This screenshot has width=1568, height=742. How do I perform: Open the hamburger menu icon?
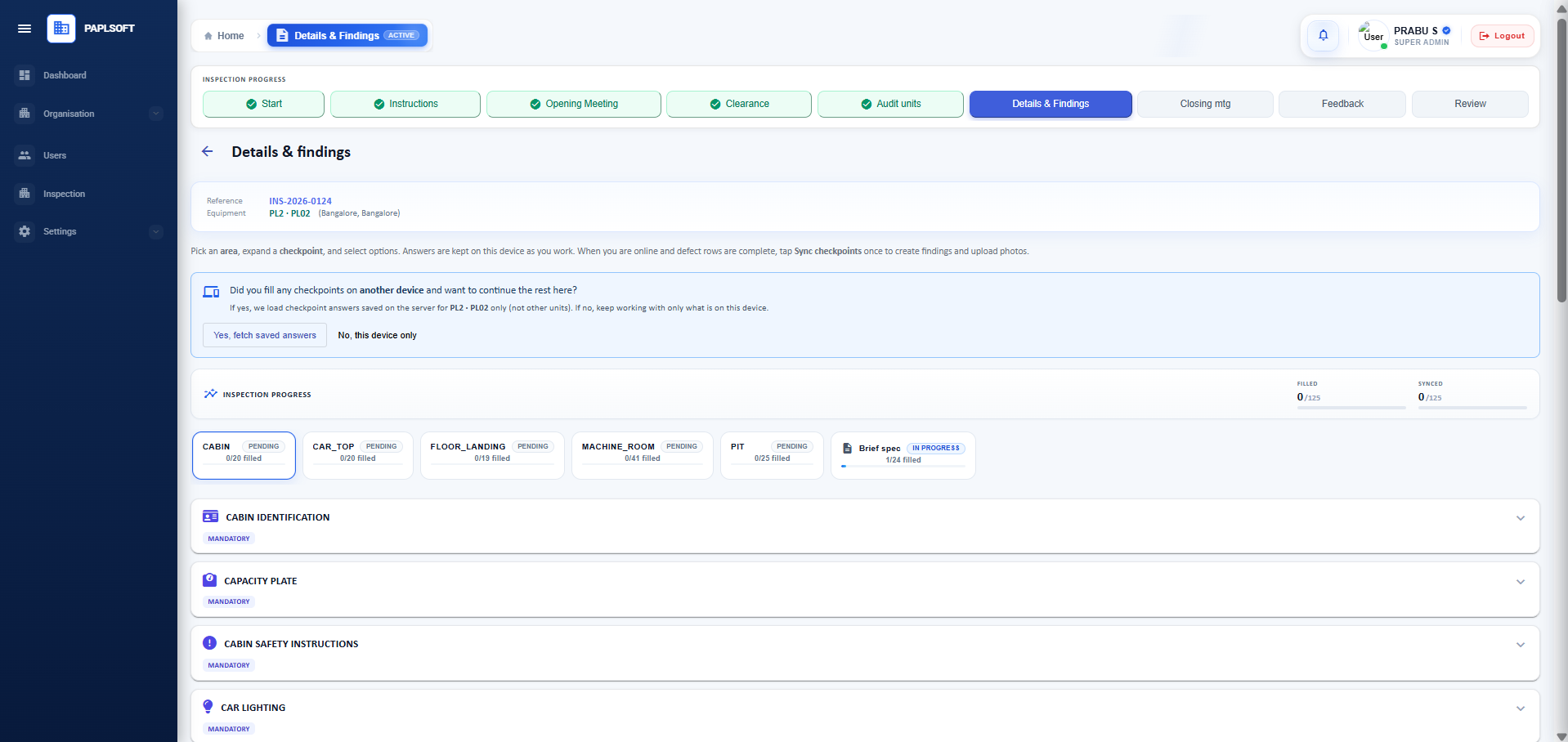pyautogui.click(x=25, y=29)
